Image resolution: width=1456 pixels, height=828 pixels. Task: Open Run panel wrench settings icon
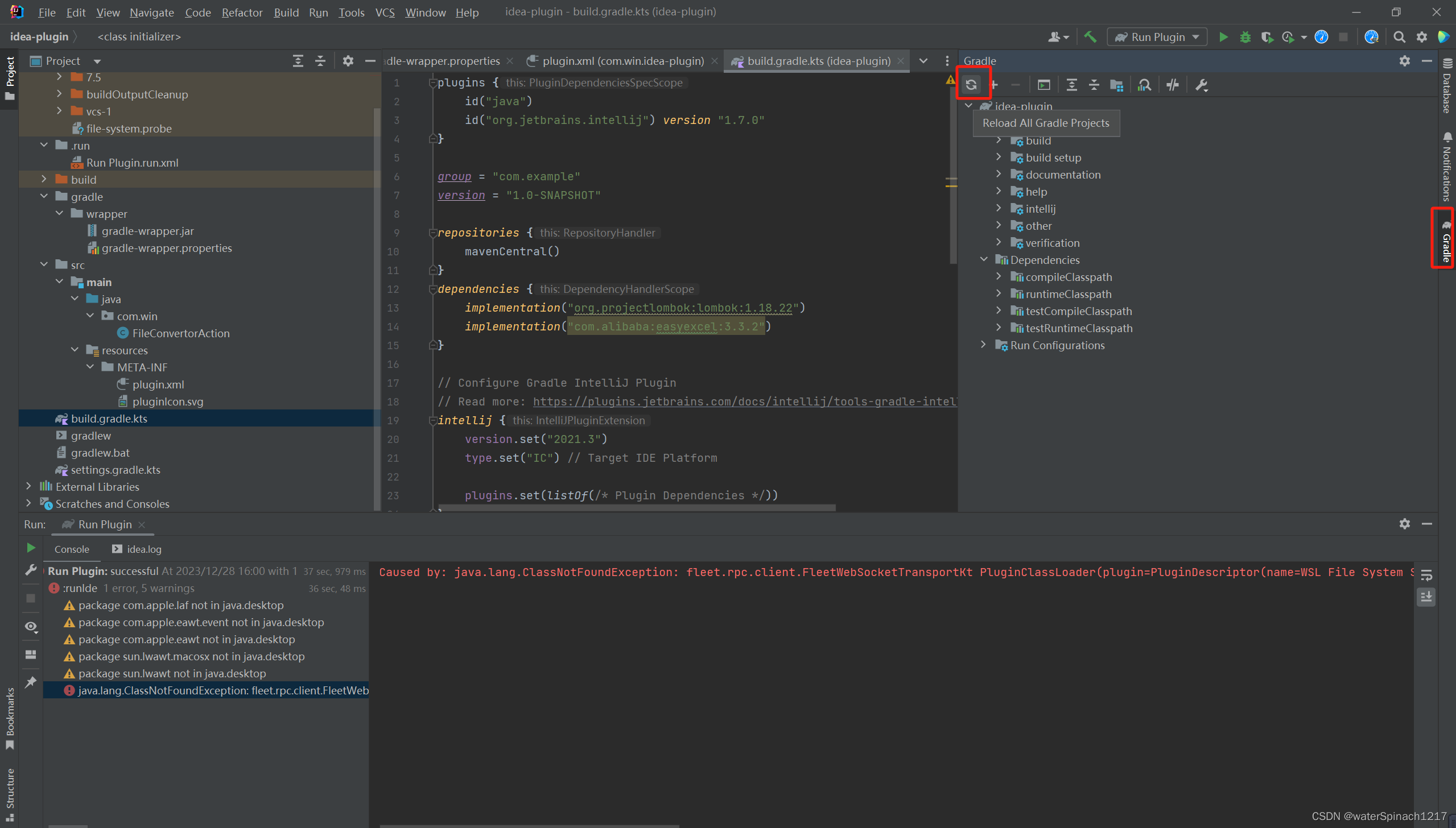(31, 570)
